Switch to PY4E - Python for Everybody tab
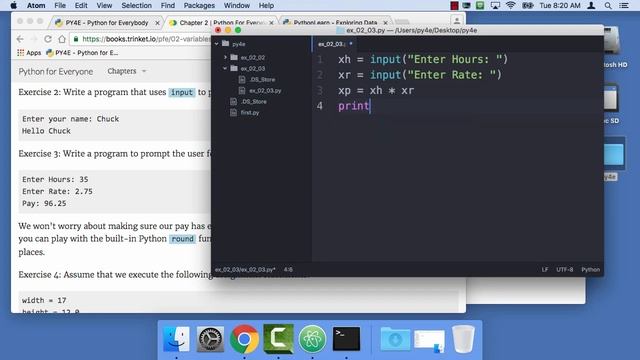The height and width of the screenshot is (360, 640). (x=107, y=23)
